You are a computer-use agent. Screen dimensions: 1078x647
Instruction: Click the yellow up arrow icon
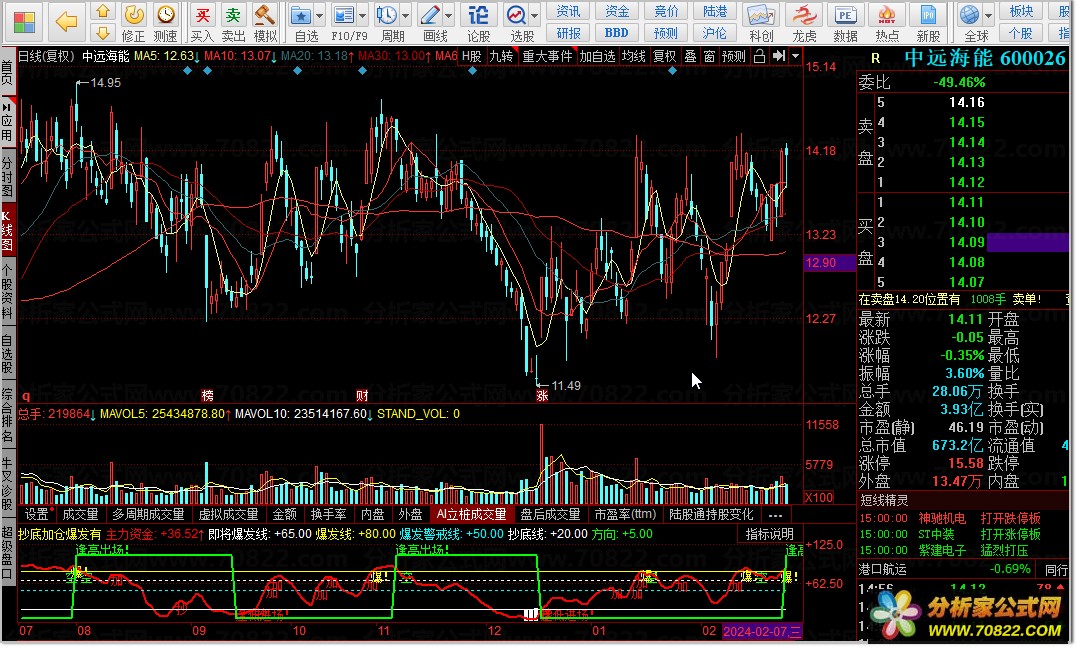coord(102,12)
